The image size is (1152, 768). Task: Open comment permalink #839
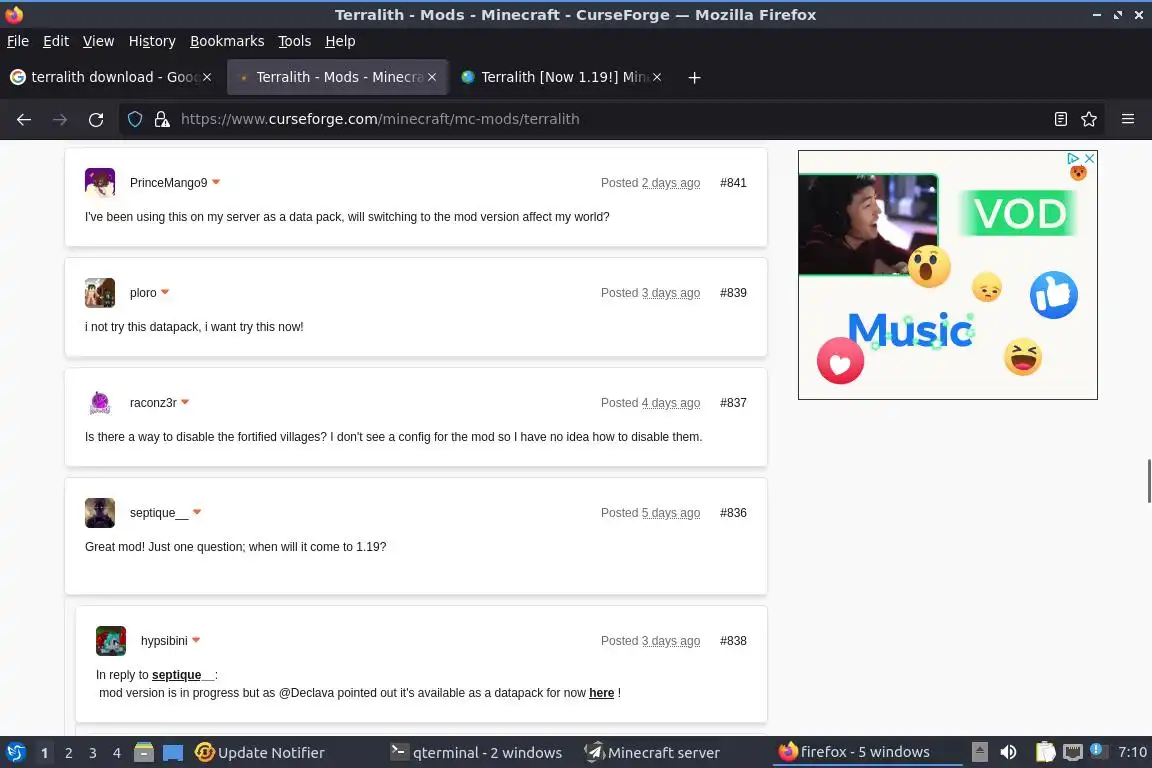point(733,293)
